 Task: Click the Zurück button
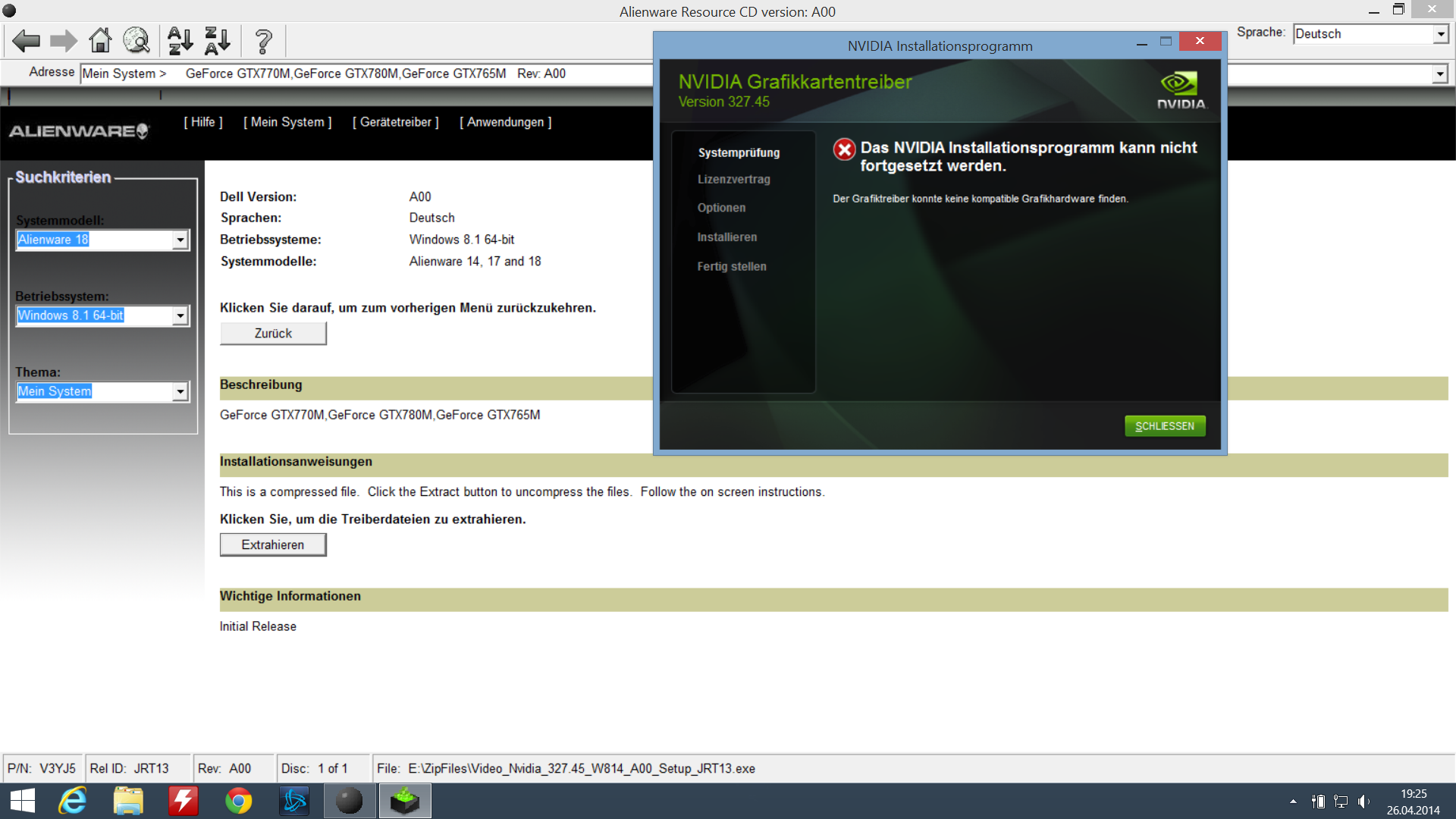pyautogui.click(x=273, y=334)
